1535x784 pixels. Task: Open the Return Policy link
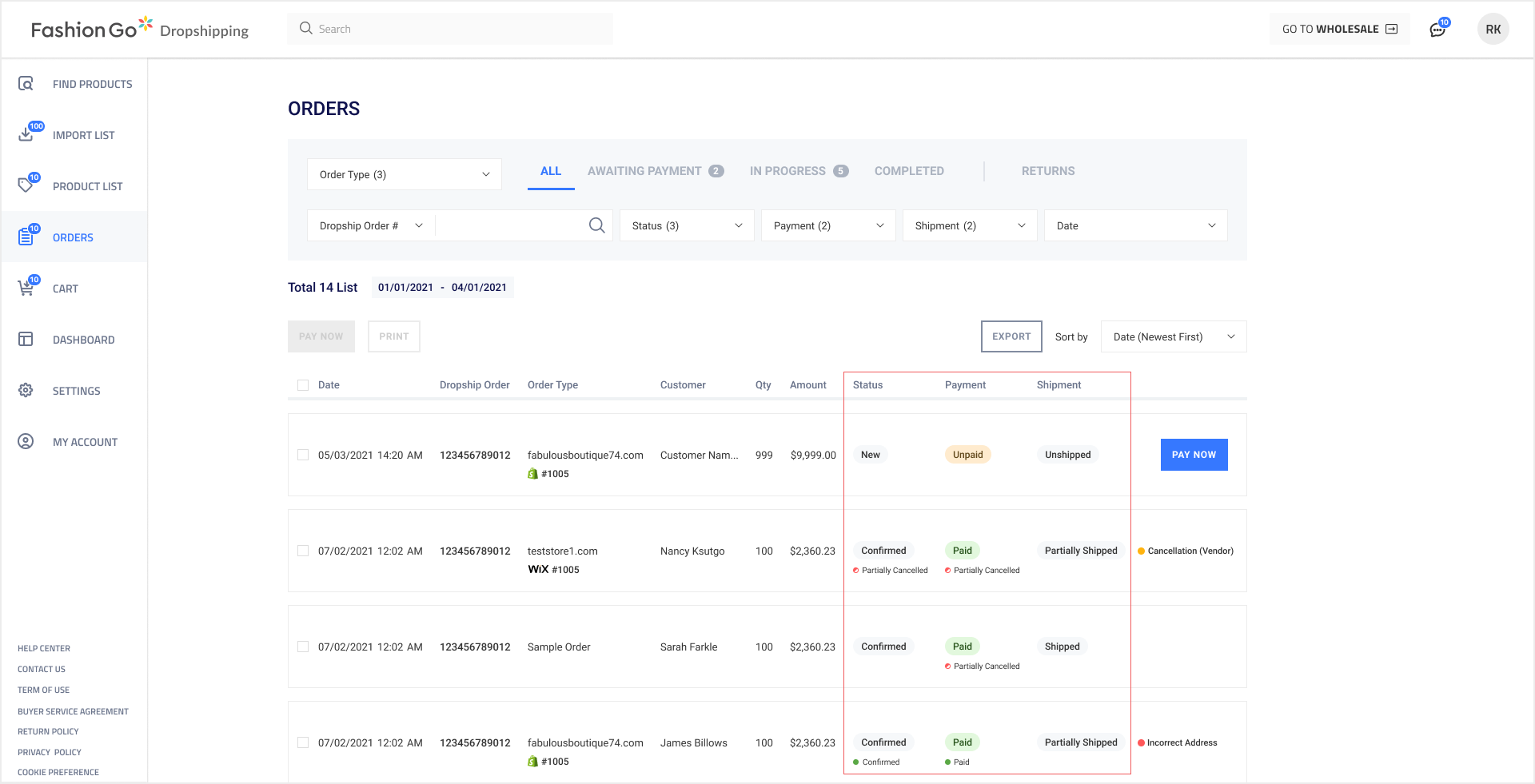tap(48, 731)
